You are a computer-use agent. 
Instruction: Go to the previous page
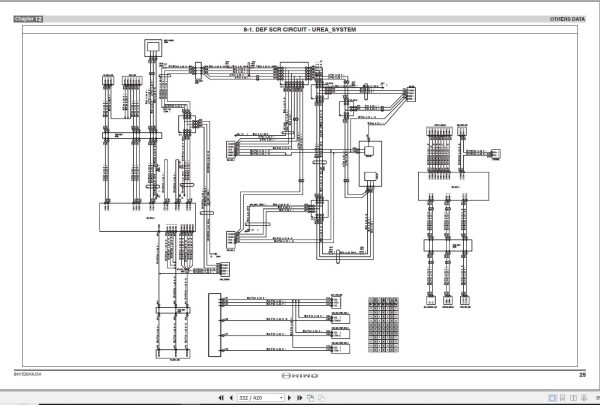(231, 398)
